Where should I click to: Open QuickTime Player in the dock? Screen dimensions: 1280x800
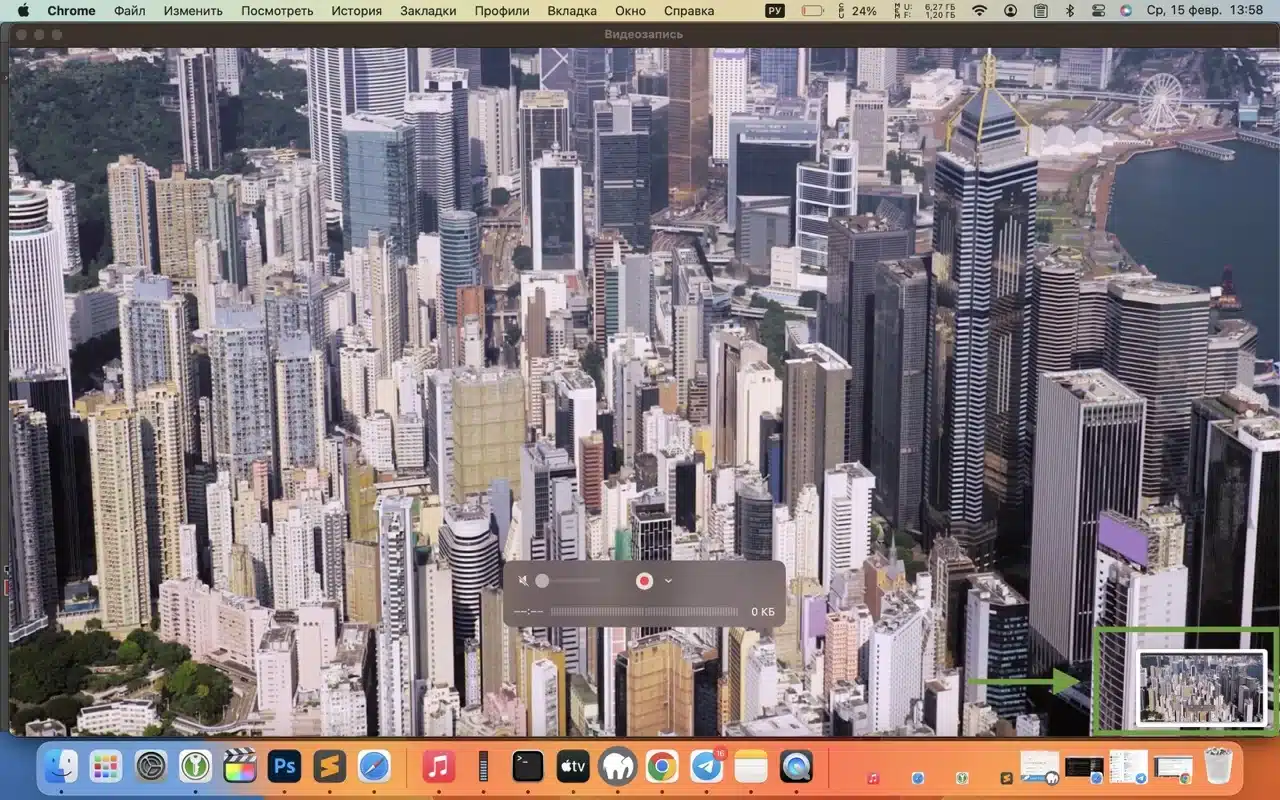tap(796, 767)
